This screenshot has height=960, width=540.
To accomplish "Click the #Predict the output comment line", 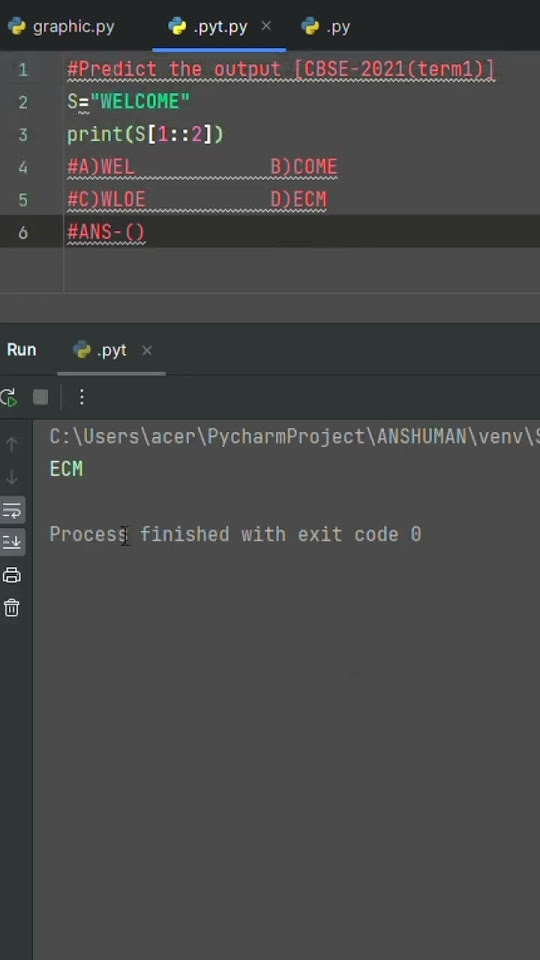I will (281, 69).
